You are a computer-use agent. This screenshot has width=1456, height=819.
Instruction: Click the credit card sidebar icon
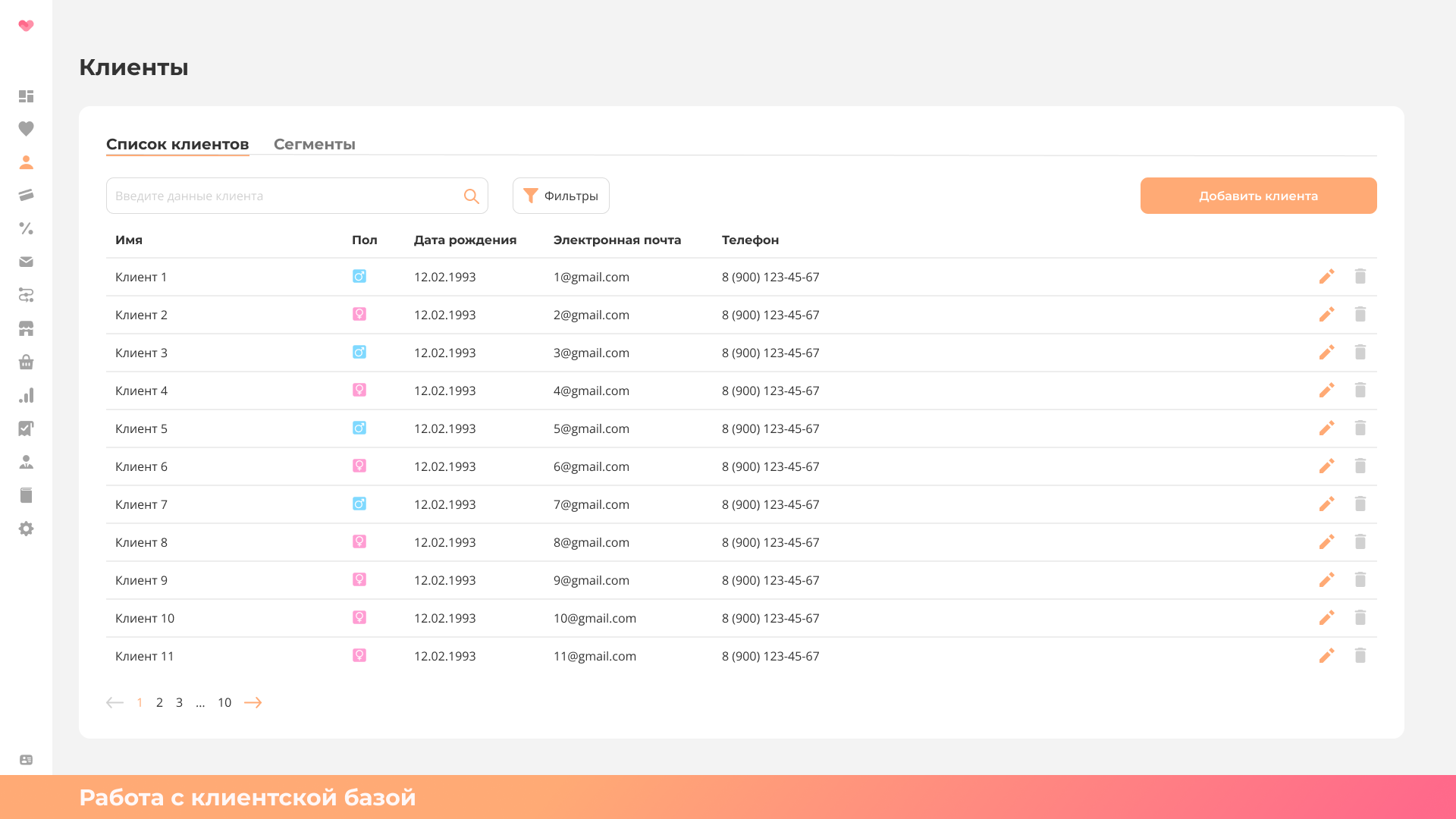[x=26, y=195]
